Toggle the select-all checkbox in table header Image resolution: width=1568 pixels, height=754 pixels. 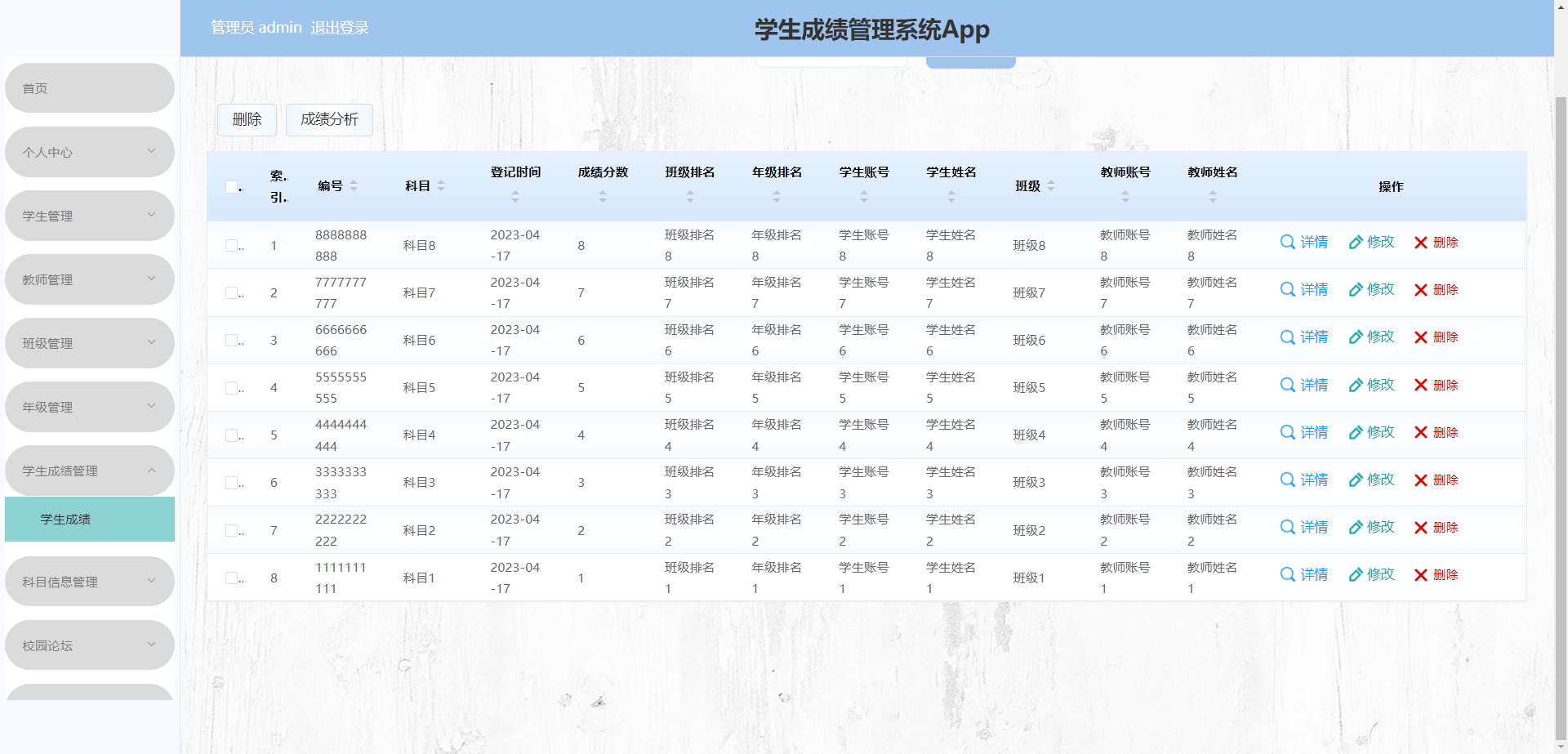click(231, 187)
